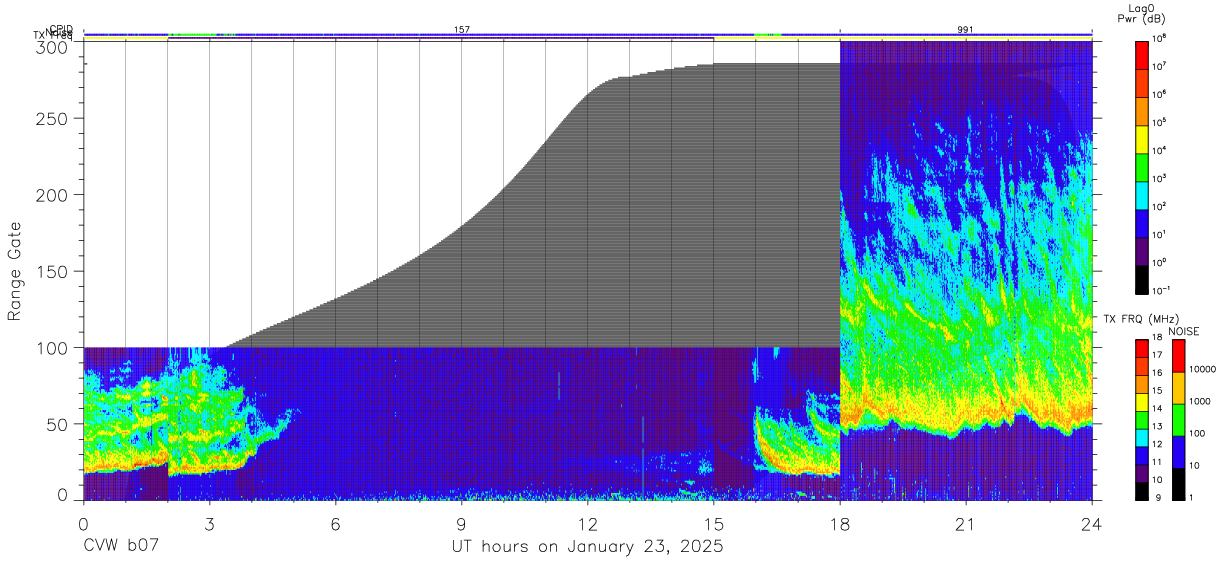Click the '21' tick label on time axis

click(x=965, y=525)
